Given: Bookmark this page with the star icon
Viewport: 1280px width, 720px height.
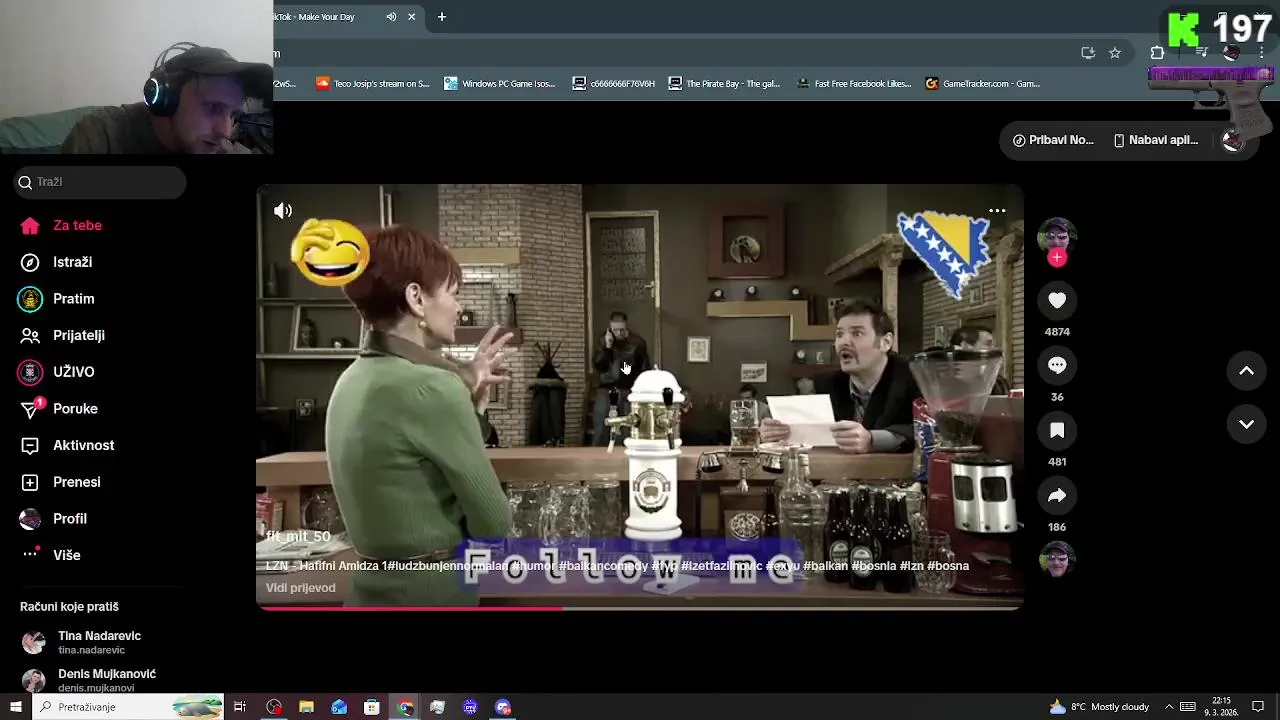Looking at the screenshot, I should coord(1115,53).
